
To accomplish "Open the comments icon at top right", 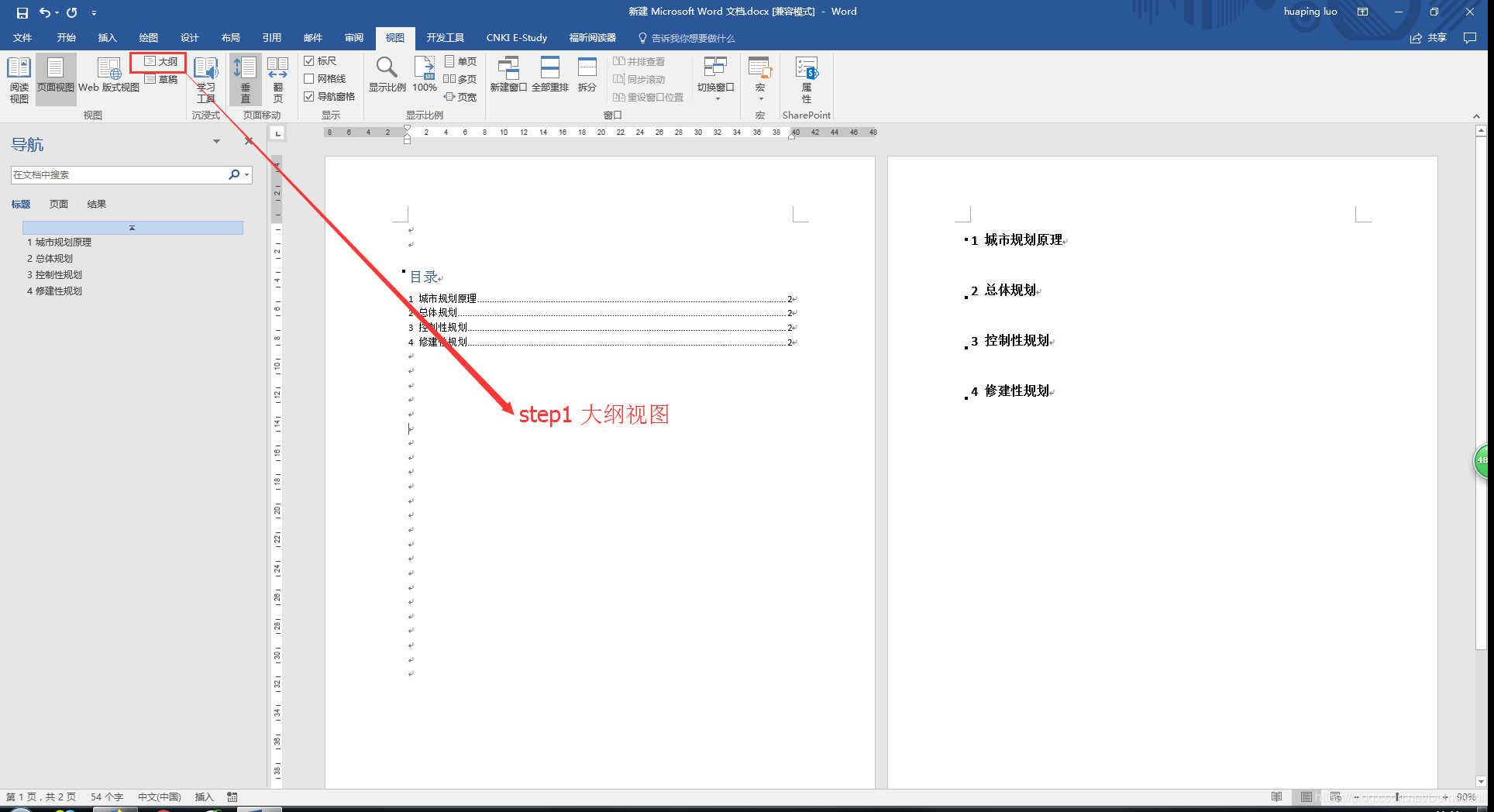I will [1469, 38].
